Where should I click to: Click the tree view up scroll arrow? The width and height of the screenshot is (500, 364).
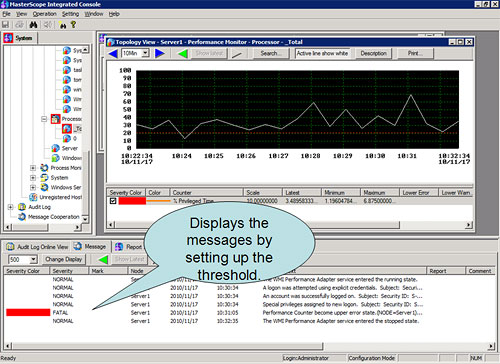tap(85, 50)
